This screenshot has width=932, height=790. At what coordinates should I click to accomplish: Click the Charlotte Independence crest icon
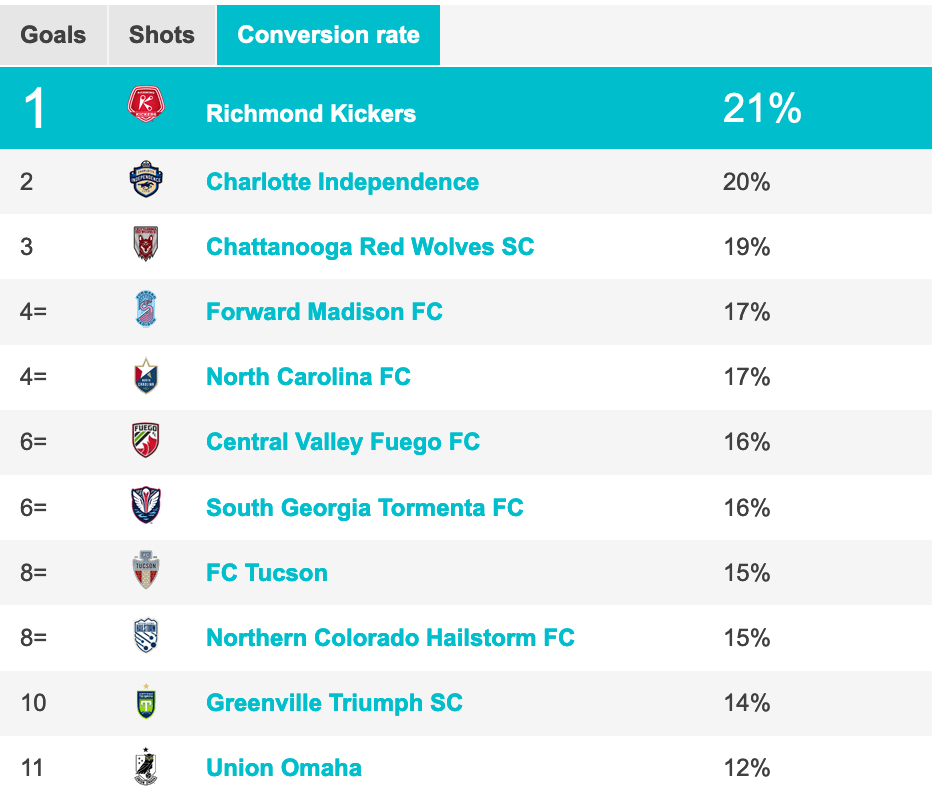coord(146,181)
